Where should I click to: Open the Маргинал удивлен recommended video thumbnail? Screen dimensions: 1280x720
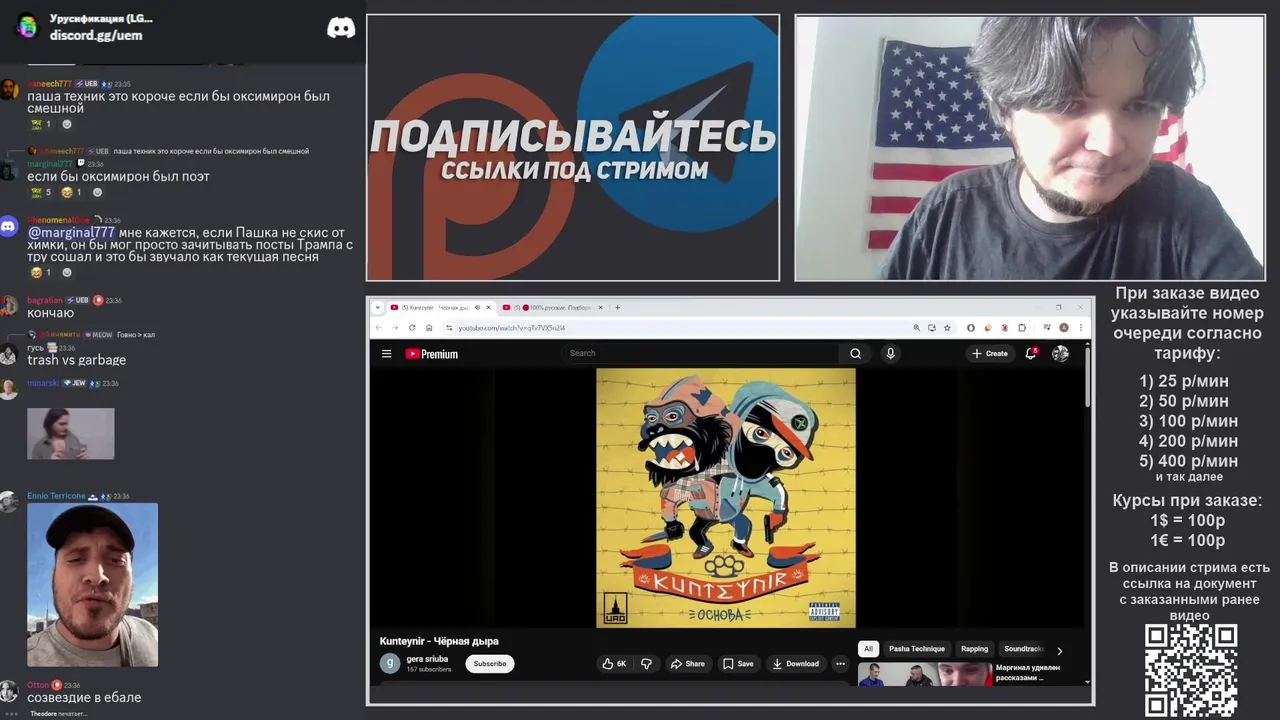924,674
